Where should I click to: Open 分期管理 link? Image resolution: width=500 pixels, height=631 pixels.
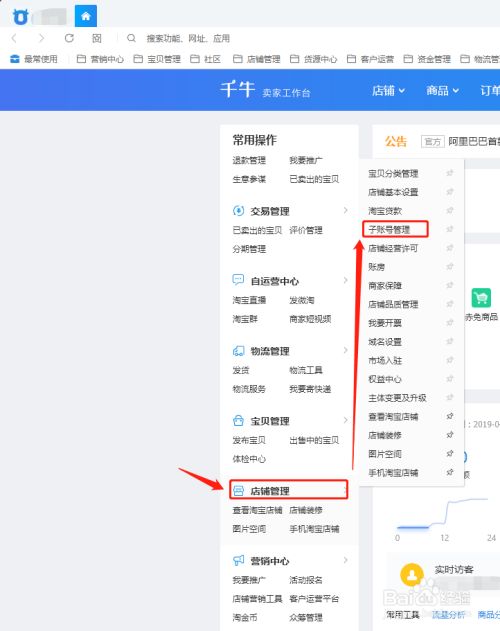[x=249, y=249]
